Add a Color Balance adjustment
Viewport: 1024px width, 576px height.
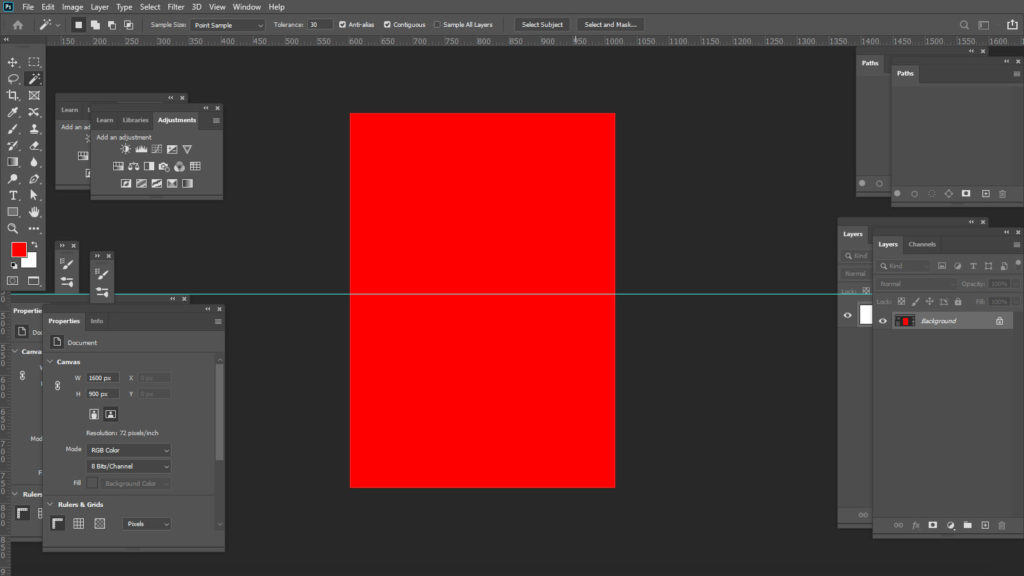point(133,167)
